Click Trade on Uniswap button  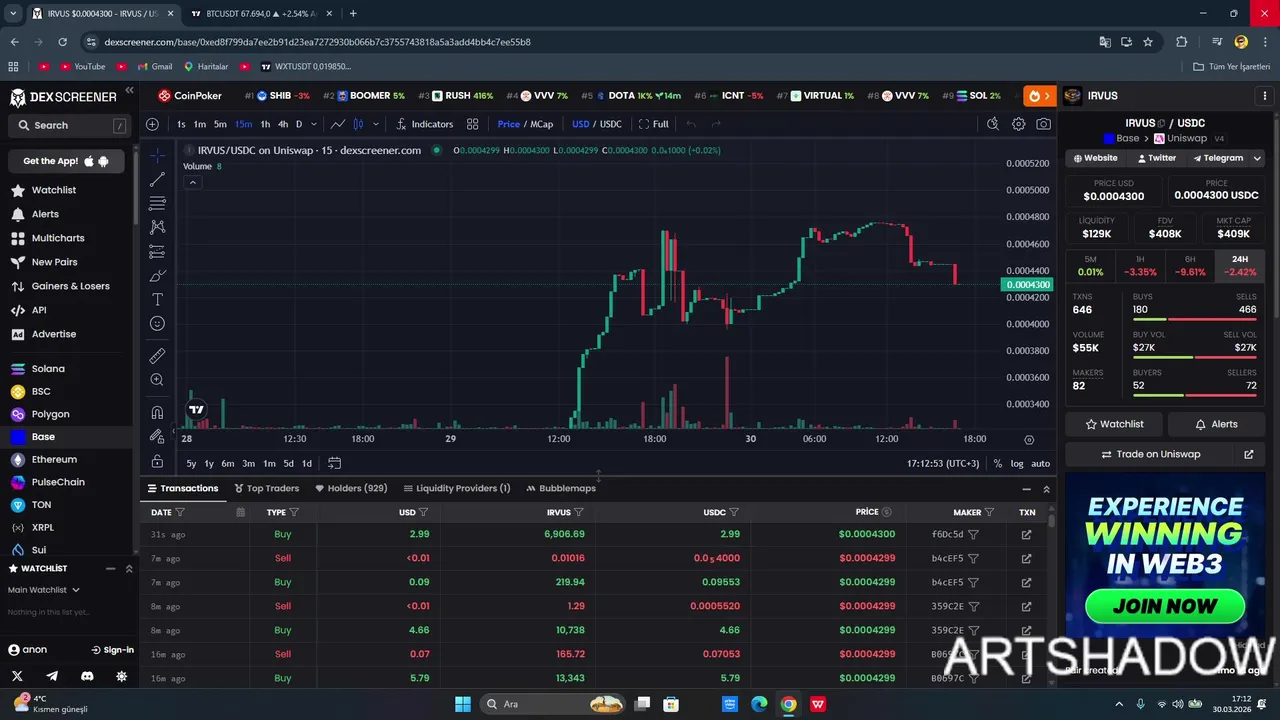[1149, 454]
